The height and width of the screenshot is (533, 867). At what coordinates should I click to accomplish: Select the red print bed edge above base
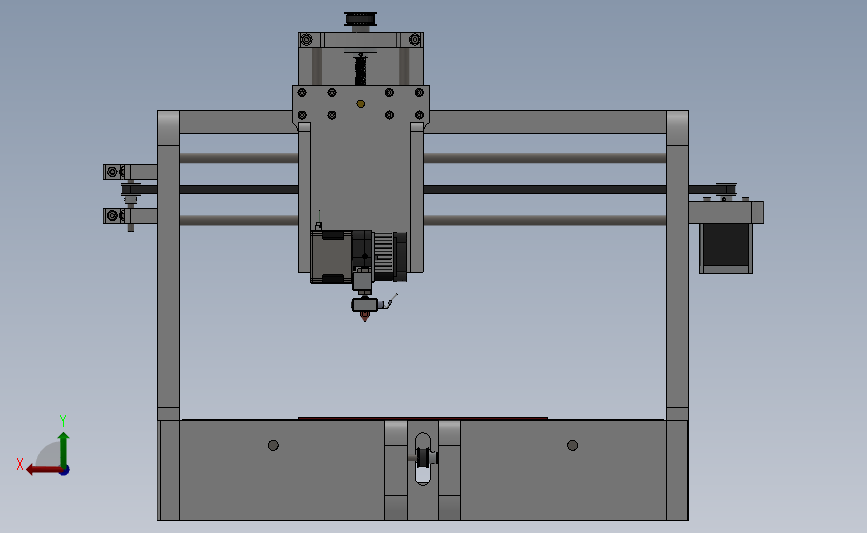click(x=423, y=419)
